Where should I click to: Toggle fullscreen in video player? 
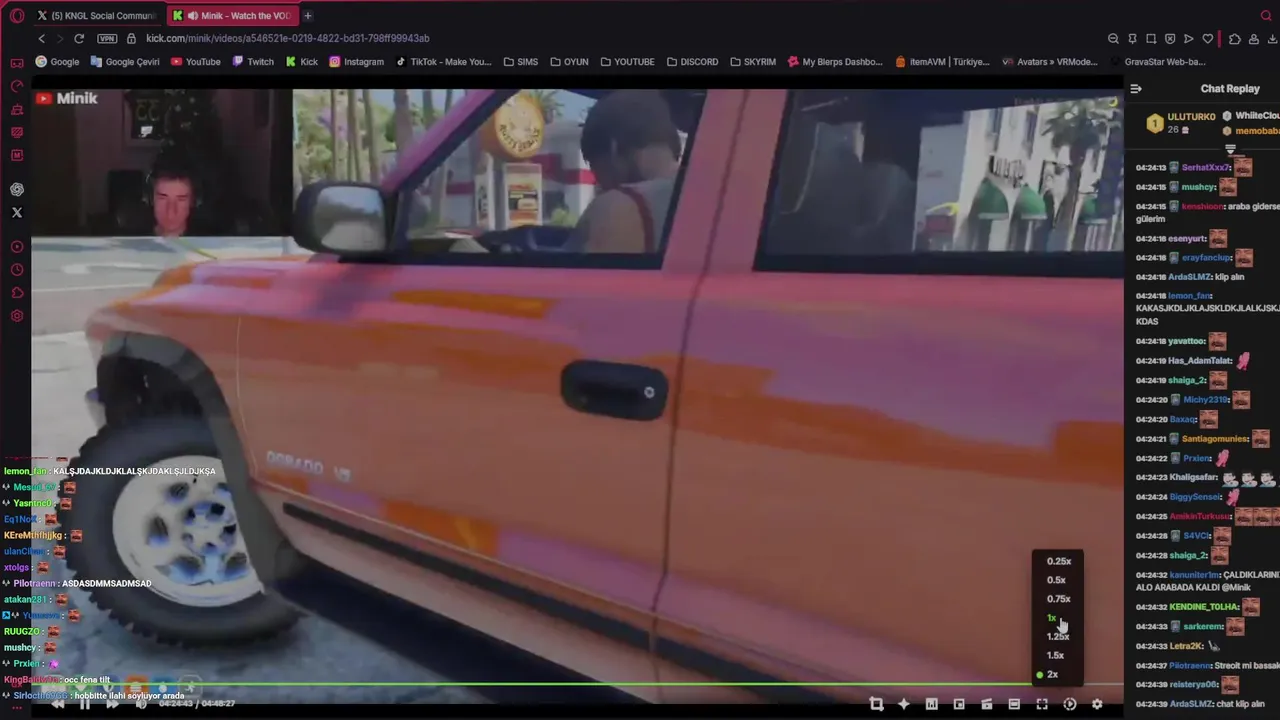click(1042, 704)
